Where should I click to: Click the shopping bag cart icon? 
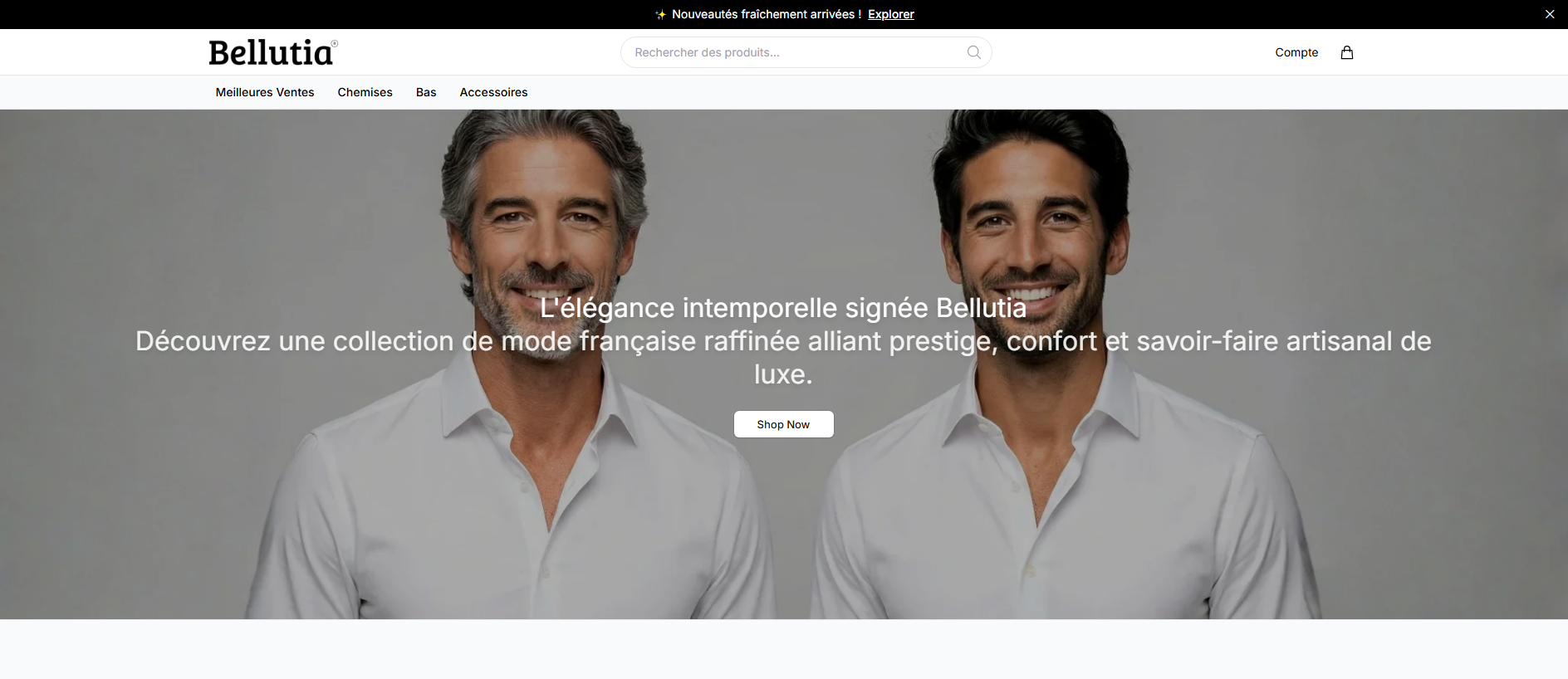pyautogui.click(x=1347, y=52)
